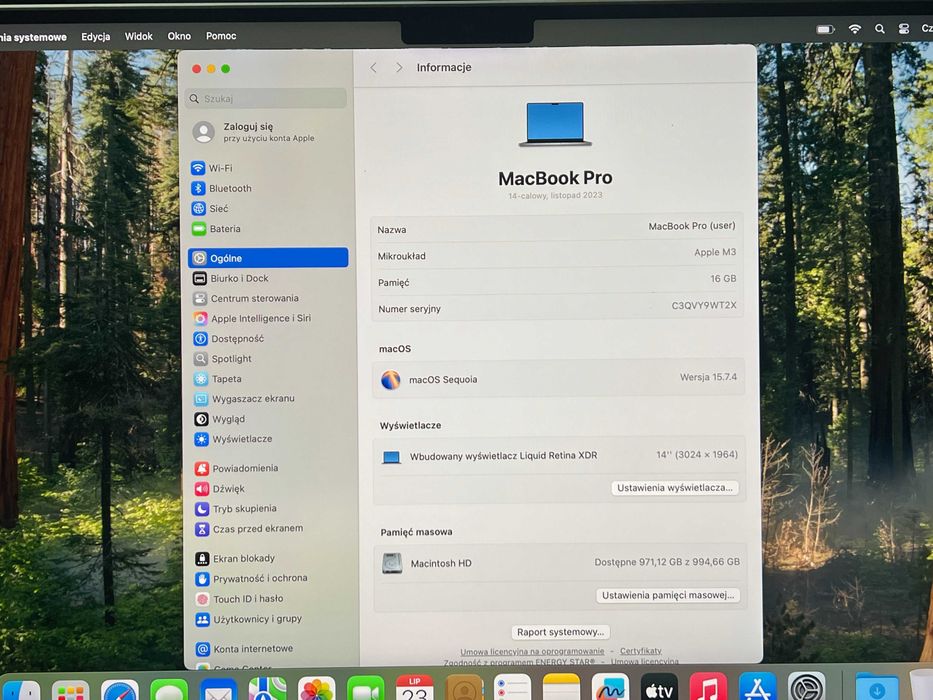
Task: Open Wyświetlacze in sidebar
Action: pyautogui.click(x=233, y=439)
